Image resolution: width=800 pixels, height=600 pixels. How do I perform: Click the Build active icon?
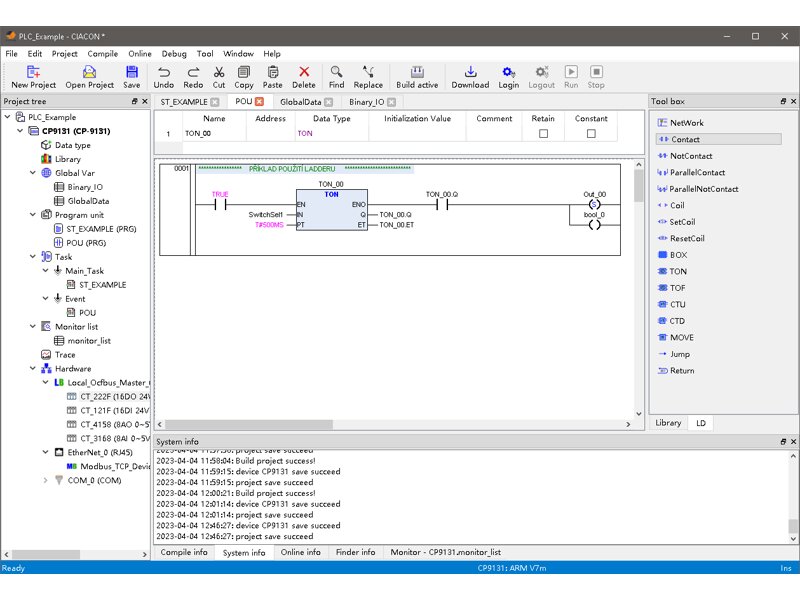tap(417, 72)
